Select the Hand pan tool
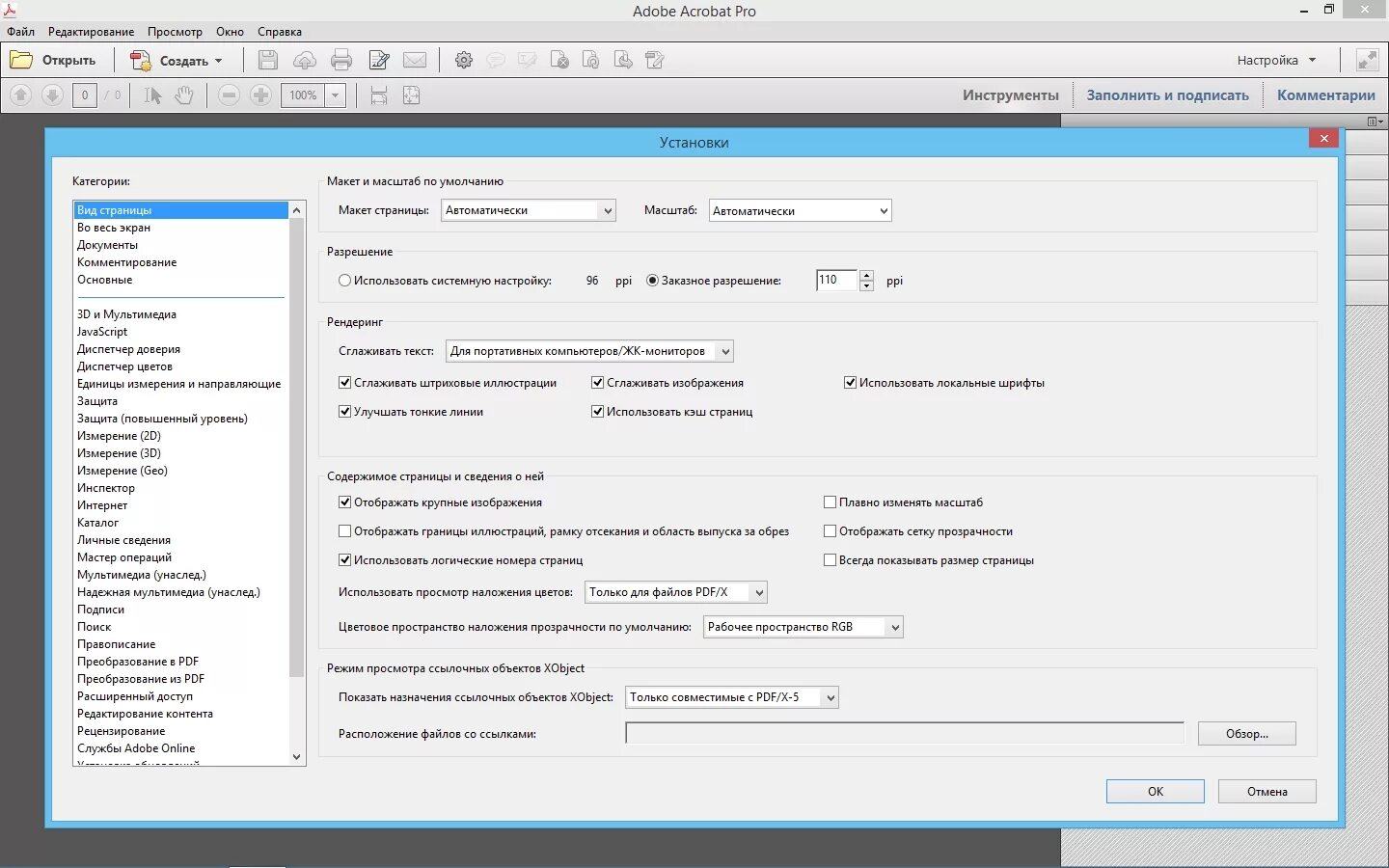1389x868 pixels. pos(184,95)
